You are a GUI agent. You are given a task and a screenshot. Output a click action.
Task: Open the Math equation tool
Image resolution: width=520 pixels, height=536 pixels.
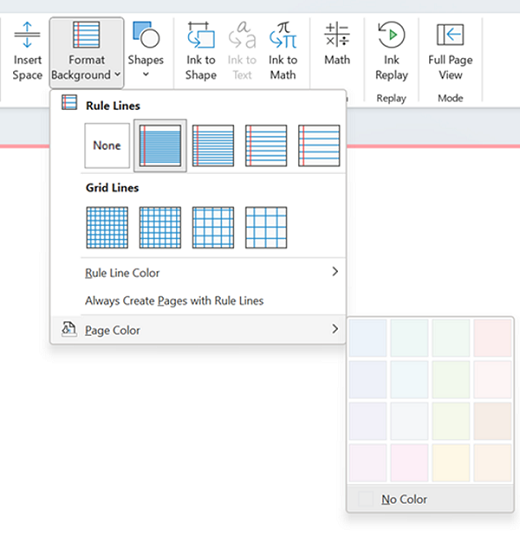click(x=337, y=44)
